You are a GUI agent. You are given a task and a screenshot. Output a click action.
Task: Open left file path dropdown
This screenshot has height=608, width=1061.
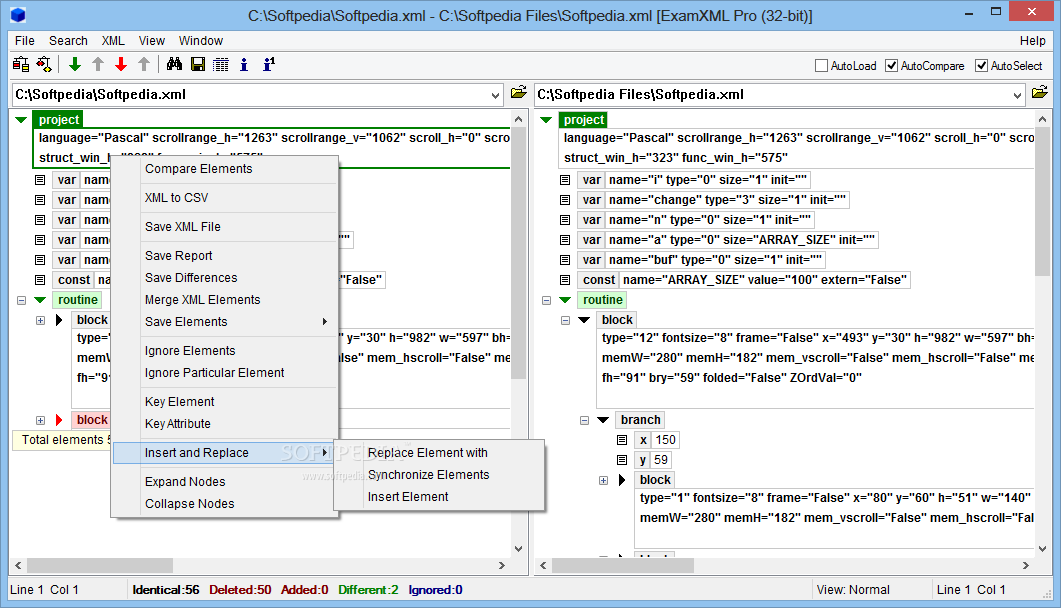(x=495, y=95)
